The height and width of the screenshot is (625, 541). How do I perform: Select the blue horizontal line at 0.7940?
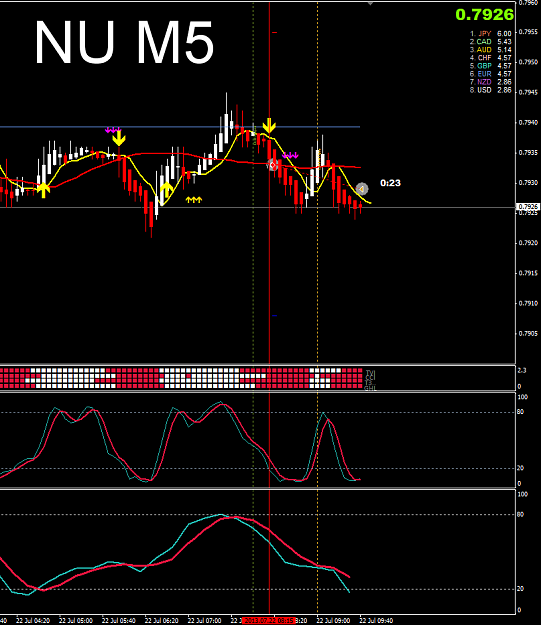[180, 127]
